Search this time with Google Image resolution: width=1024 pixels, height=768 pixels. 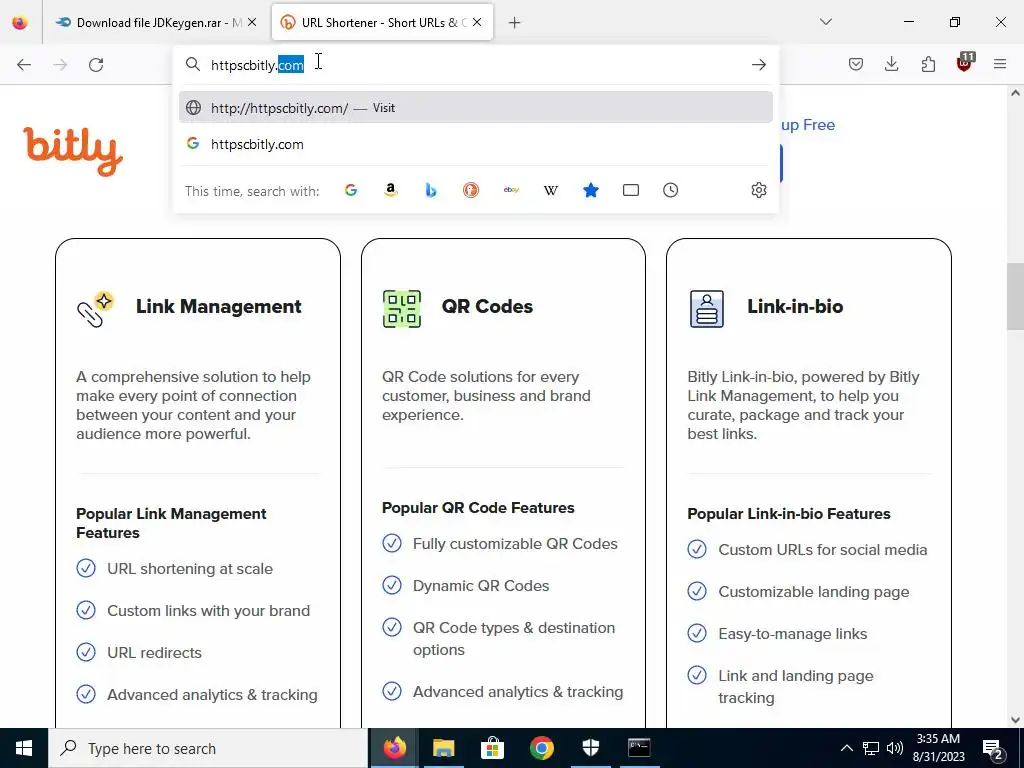(351, 190)
